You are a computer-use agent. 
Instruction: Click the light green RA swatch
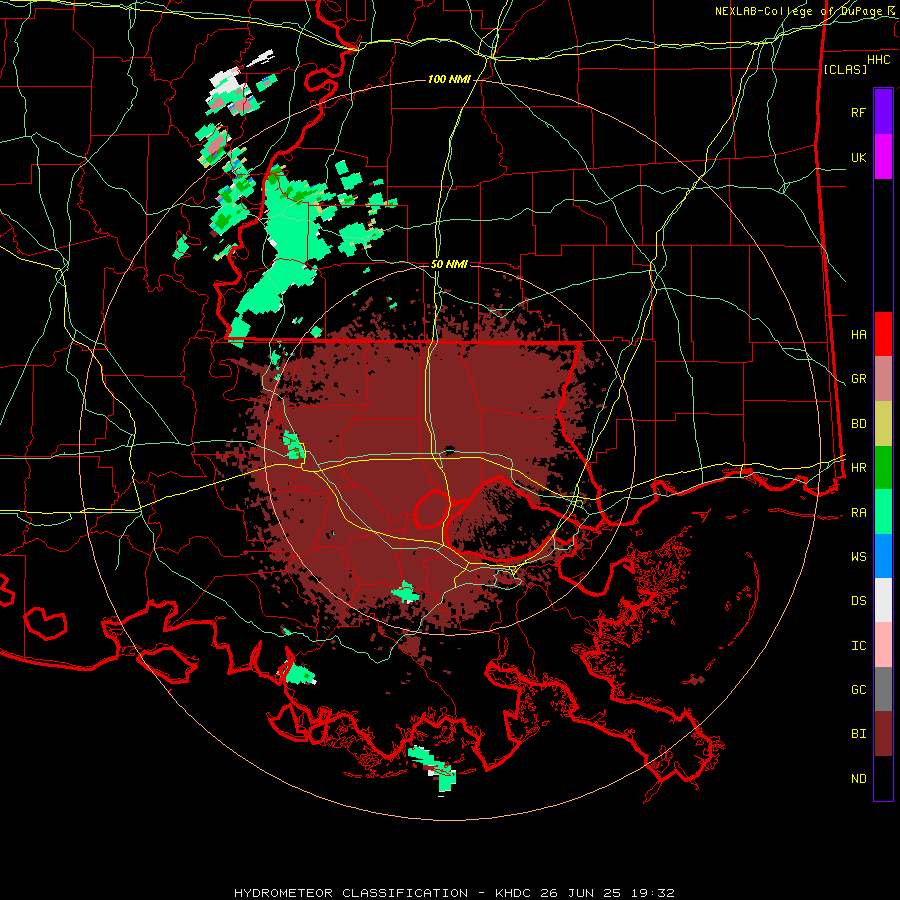[883, 512]
